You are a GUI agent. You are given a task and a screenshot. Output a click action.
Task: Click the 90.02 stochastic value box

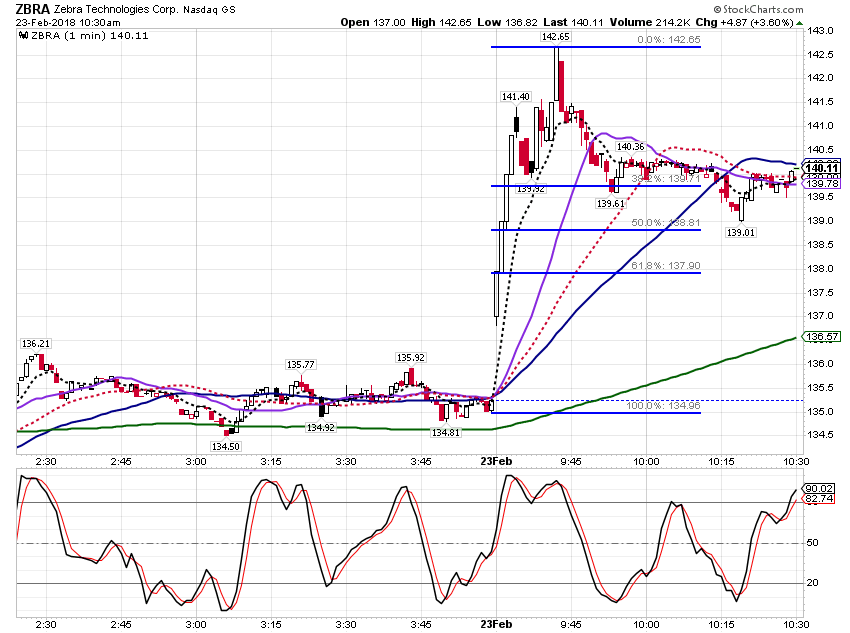click(x=819, y=489)
